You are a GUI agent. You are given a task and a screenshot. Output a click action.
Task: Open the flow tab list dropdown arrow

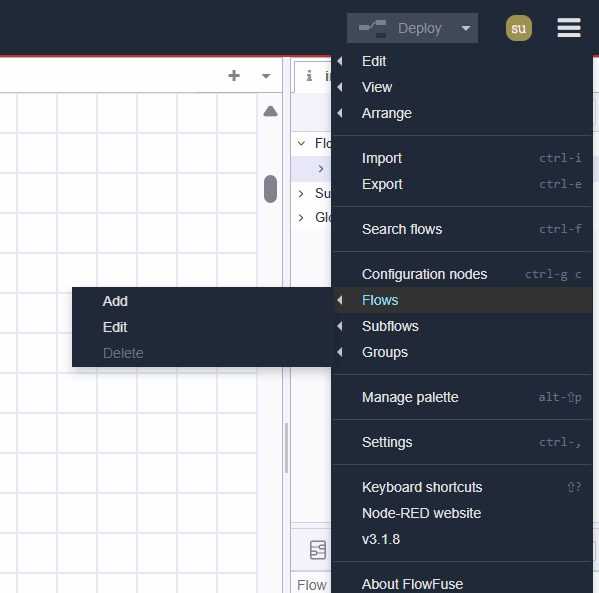tap(266, 76)
